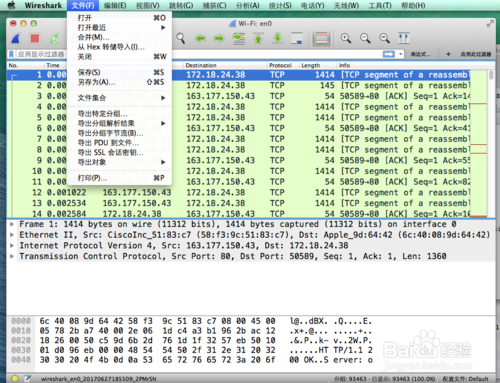Open the 统计(S) menu
This screenshot has height=383, width=500.
(x=280, y=6)
